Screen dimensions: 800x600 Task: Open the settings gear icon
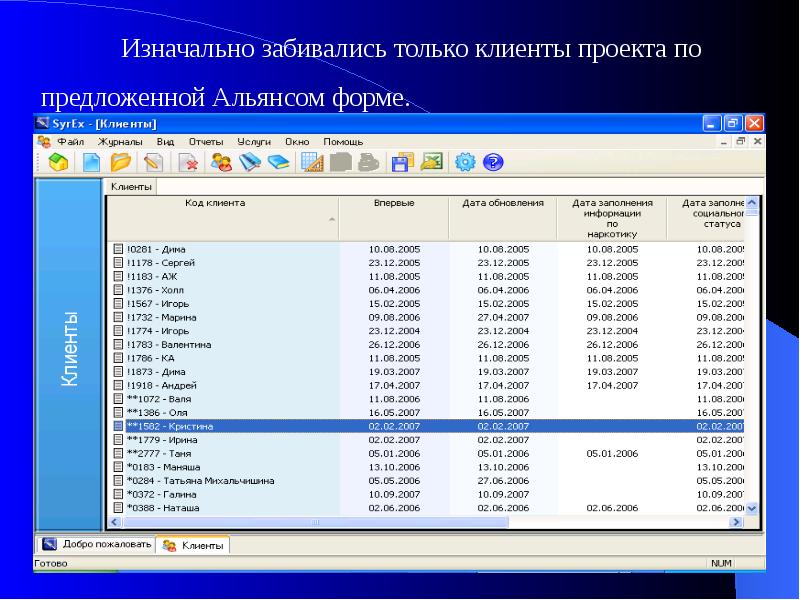(x=464, y=162)
